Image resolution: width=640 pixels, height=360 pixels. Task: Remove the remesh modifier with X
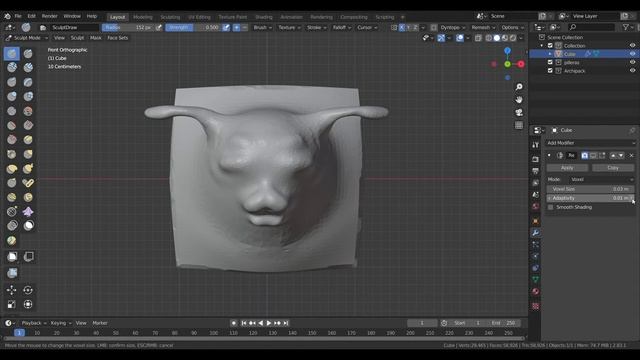click(x=631, y=156)
